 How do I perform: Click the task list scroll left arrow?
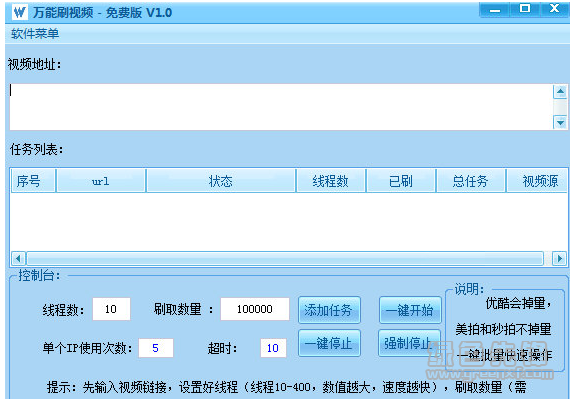click(x=18, y=259)
